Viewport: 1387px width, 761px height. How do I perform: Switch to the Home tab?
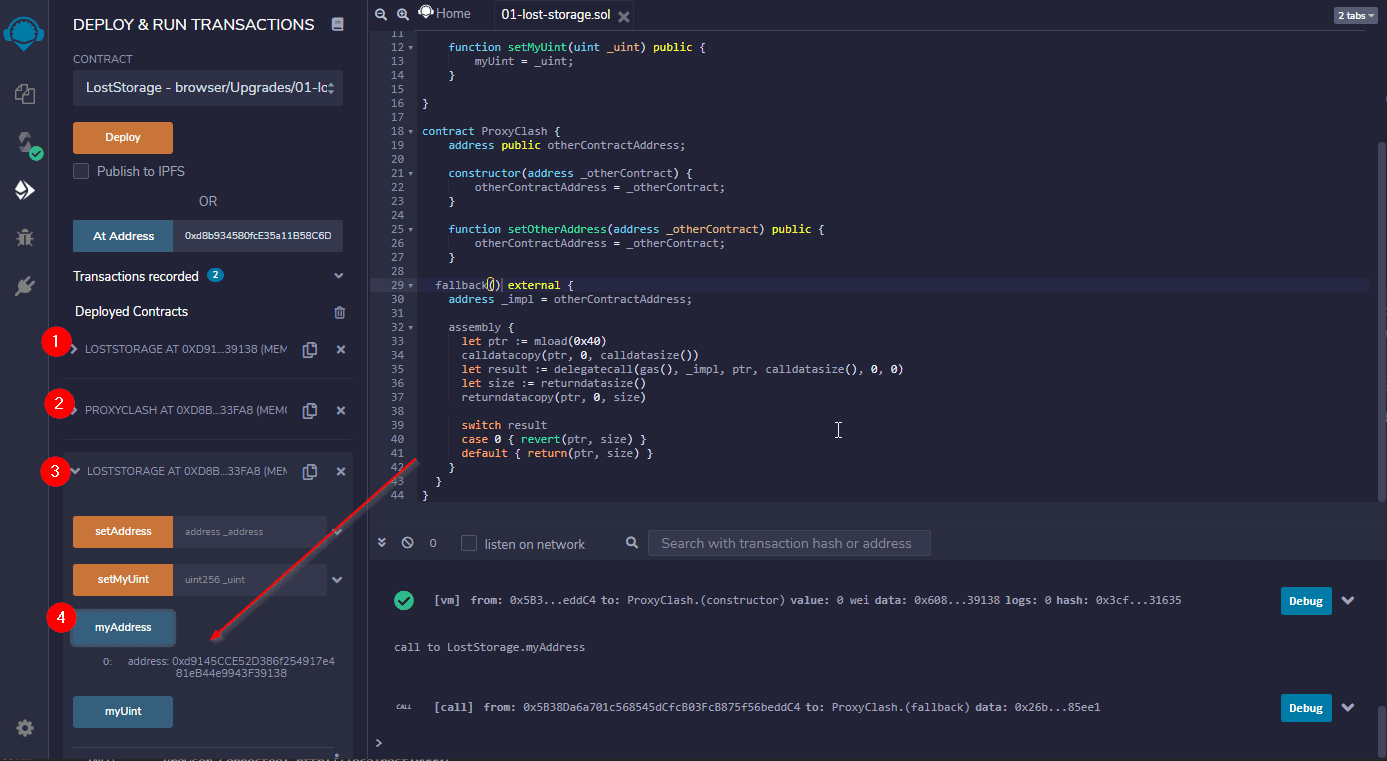coord(445,14)
